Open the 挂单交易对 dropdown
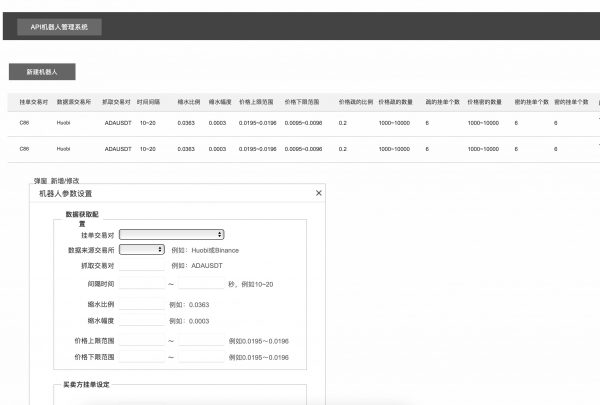600x405 pixels. [171, 234]
